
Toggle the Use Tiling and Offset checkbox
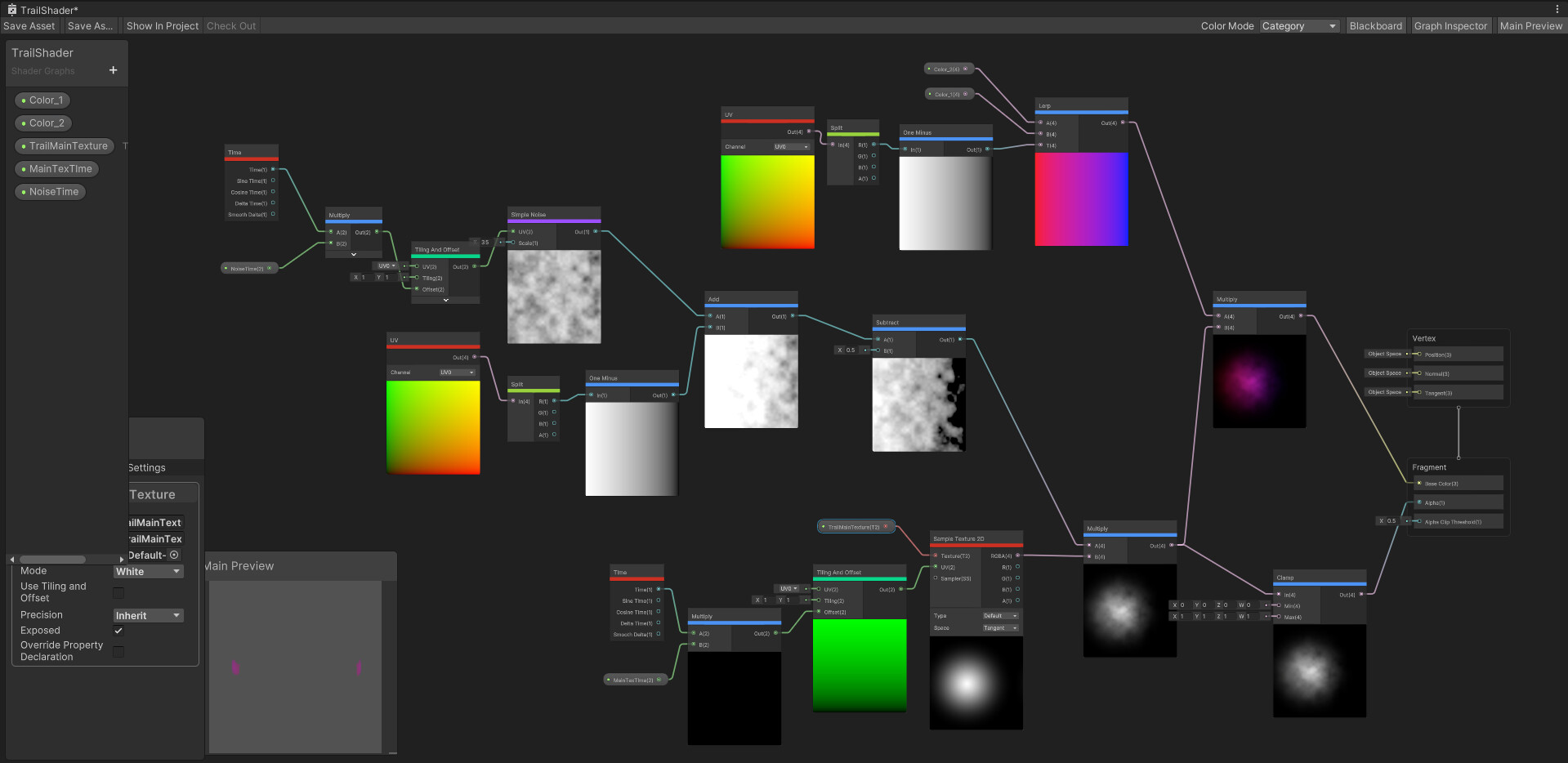(x=118, y=592)
